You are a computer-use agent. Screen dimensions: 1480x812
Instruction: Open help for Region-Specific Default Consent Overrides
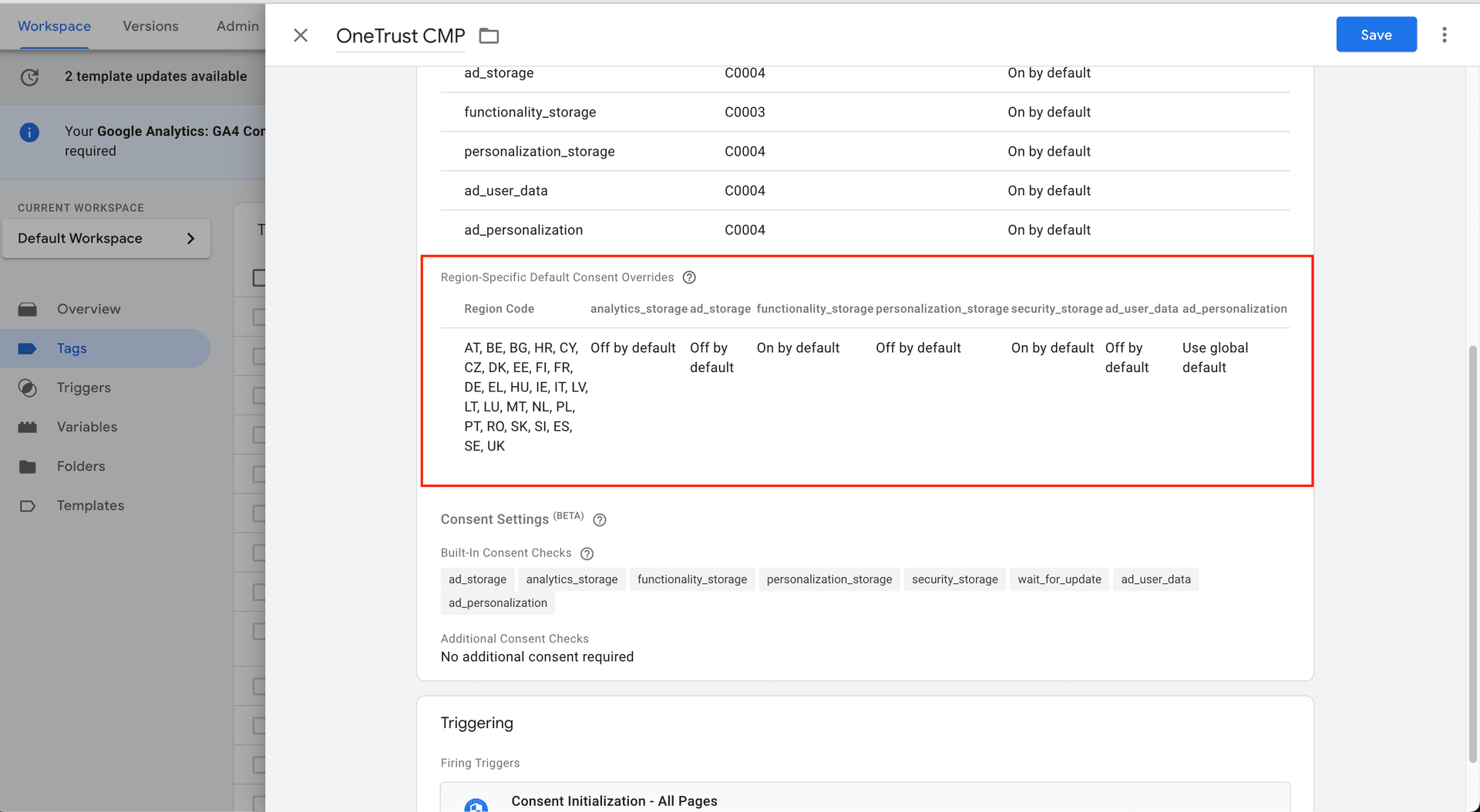coord(689,277)
